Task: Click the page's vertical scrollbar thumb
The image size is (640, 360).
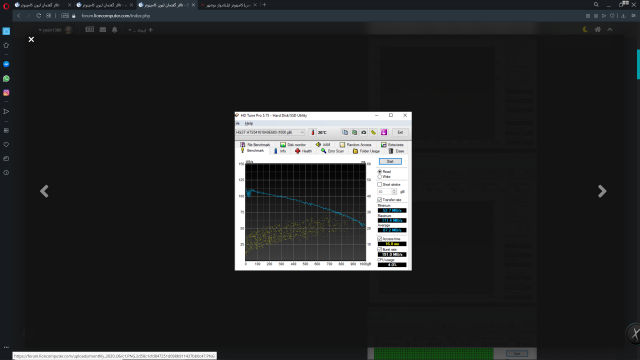Action: 638,64
